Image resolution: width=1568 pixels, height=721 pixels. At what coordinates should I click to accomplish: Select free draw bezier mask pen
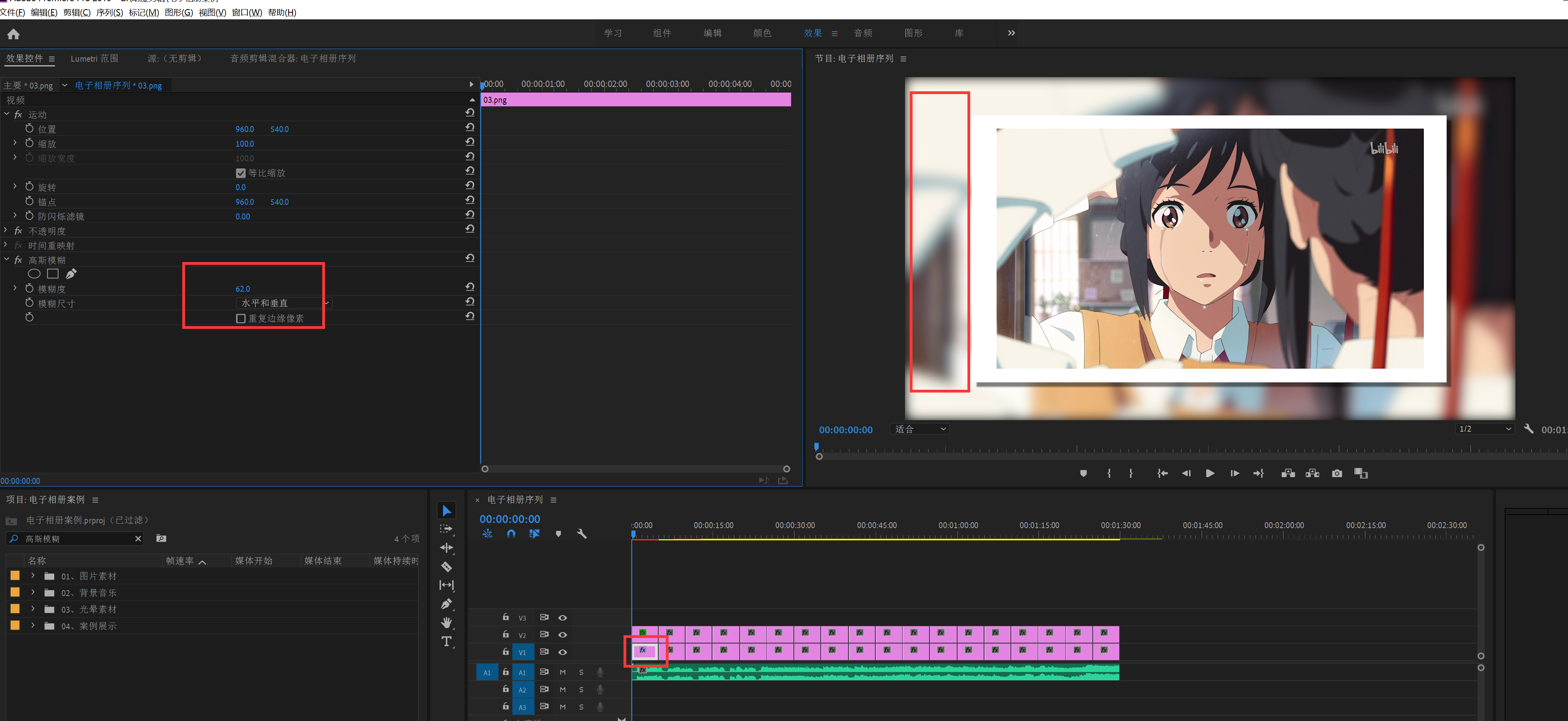(x=71, y=274)
